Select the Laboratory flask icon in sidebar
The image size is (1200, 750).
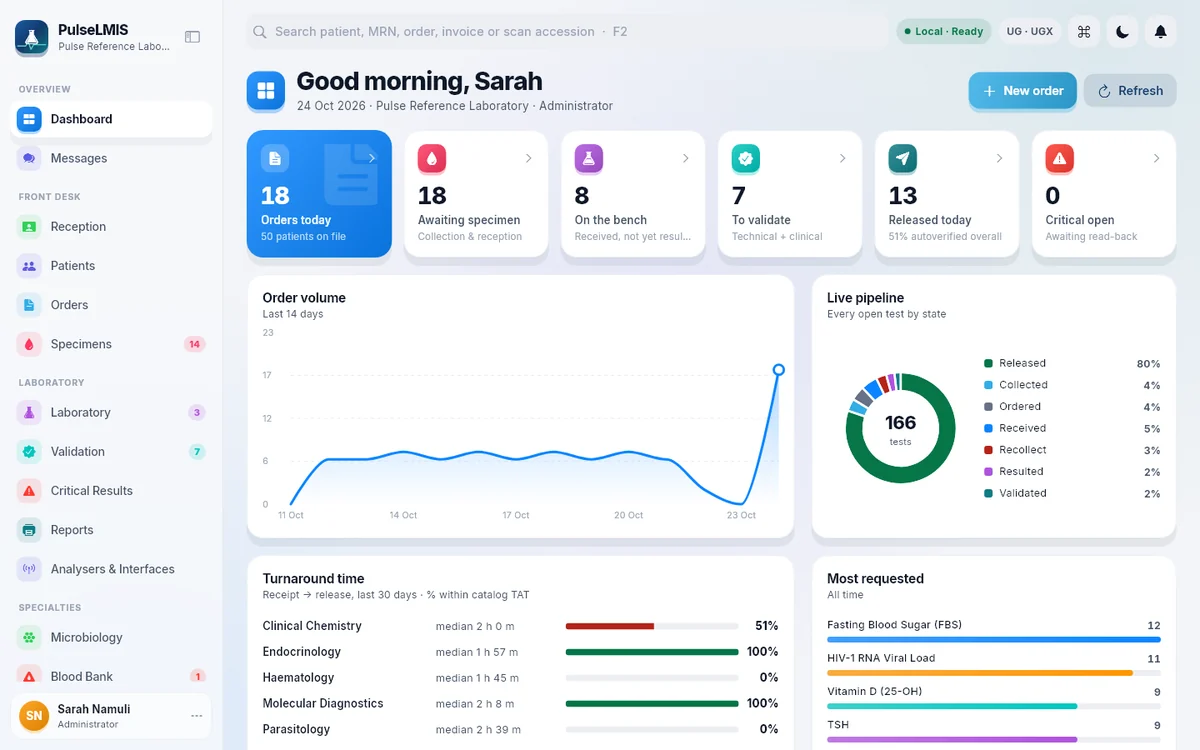tap(29, 412)
